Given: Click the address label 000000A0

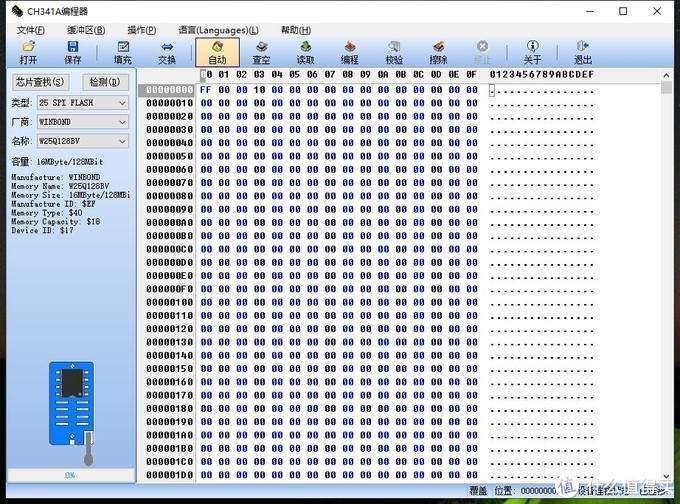Looking at the screenshot, I should point(169,223).
